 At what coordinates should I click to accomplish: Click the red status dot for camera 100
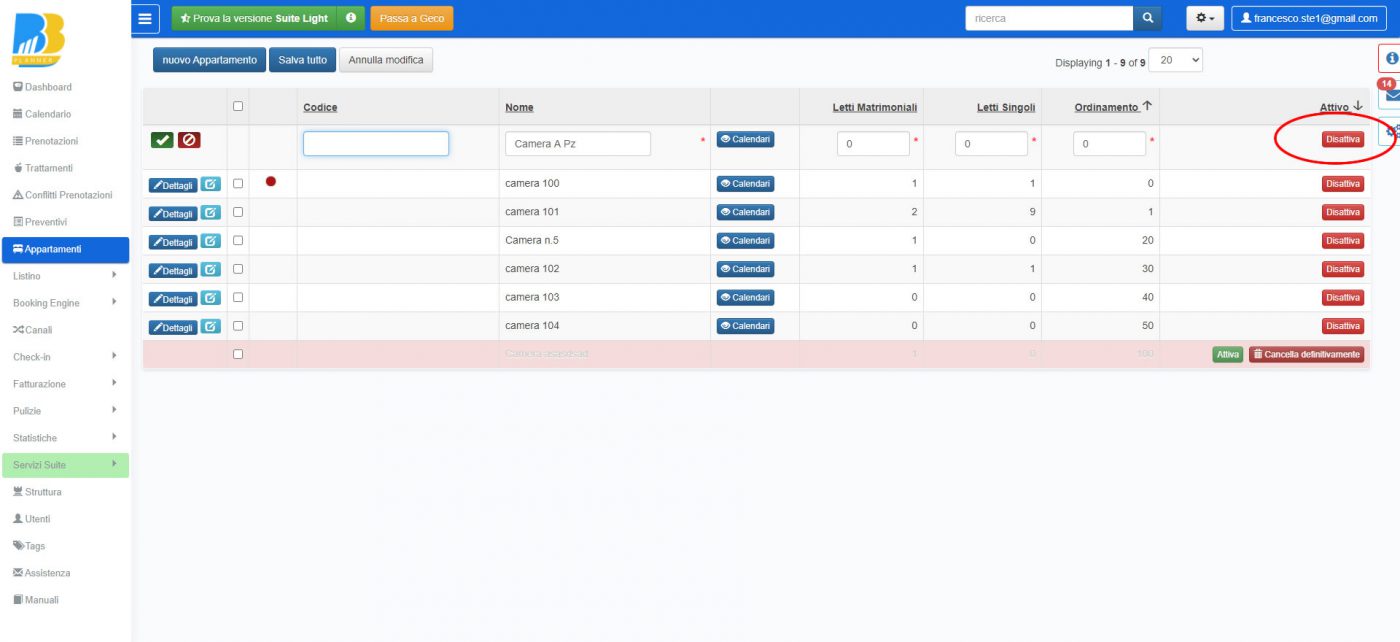[271, 182]
